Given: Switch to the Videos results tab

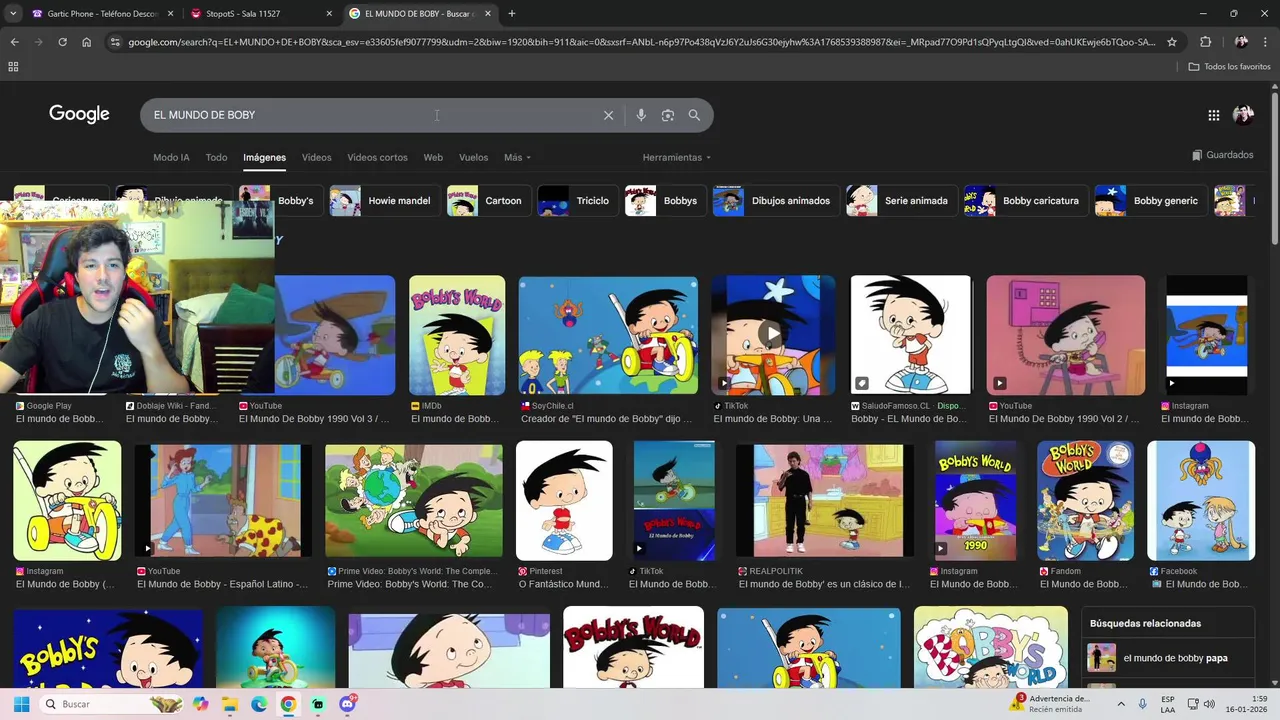Looking at the screenshot, I should [316, 157].
